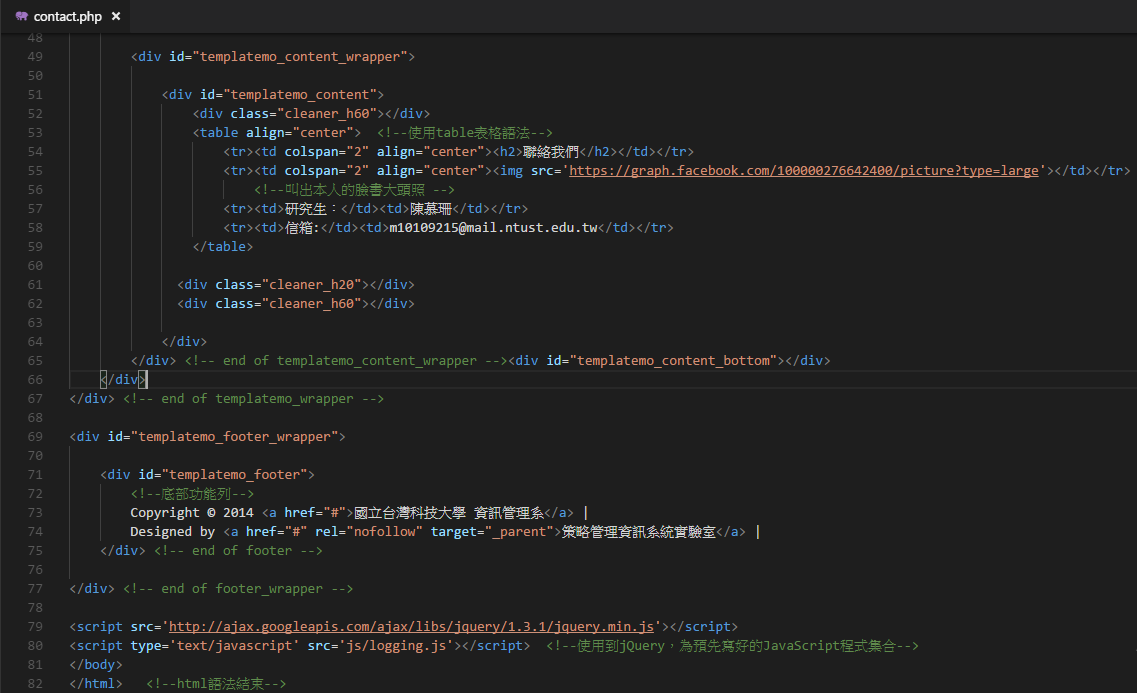
Task: Click the closing </div> tag on line 64
Action: click(184, 341)
